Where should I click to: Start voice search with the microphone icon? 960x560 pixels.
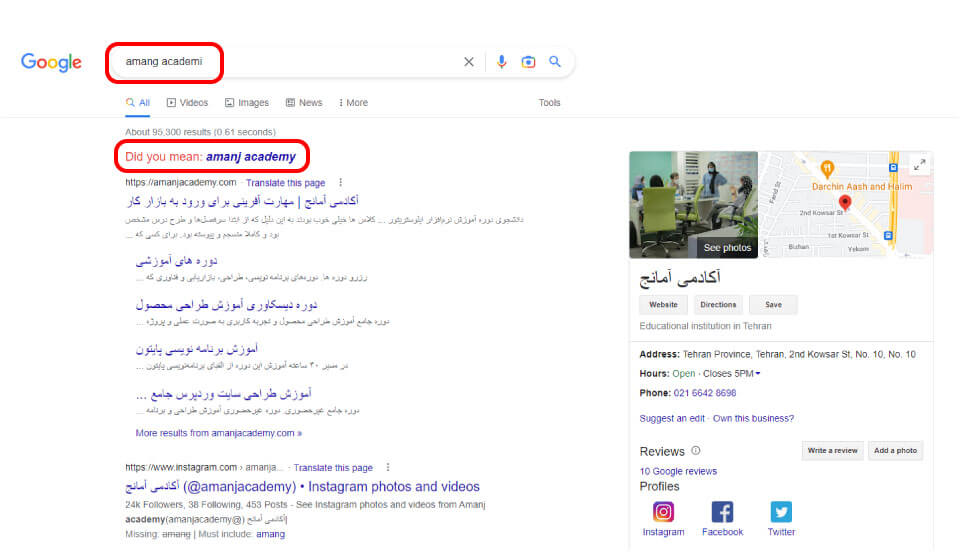(x=501, y=62)
